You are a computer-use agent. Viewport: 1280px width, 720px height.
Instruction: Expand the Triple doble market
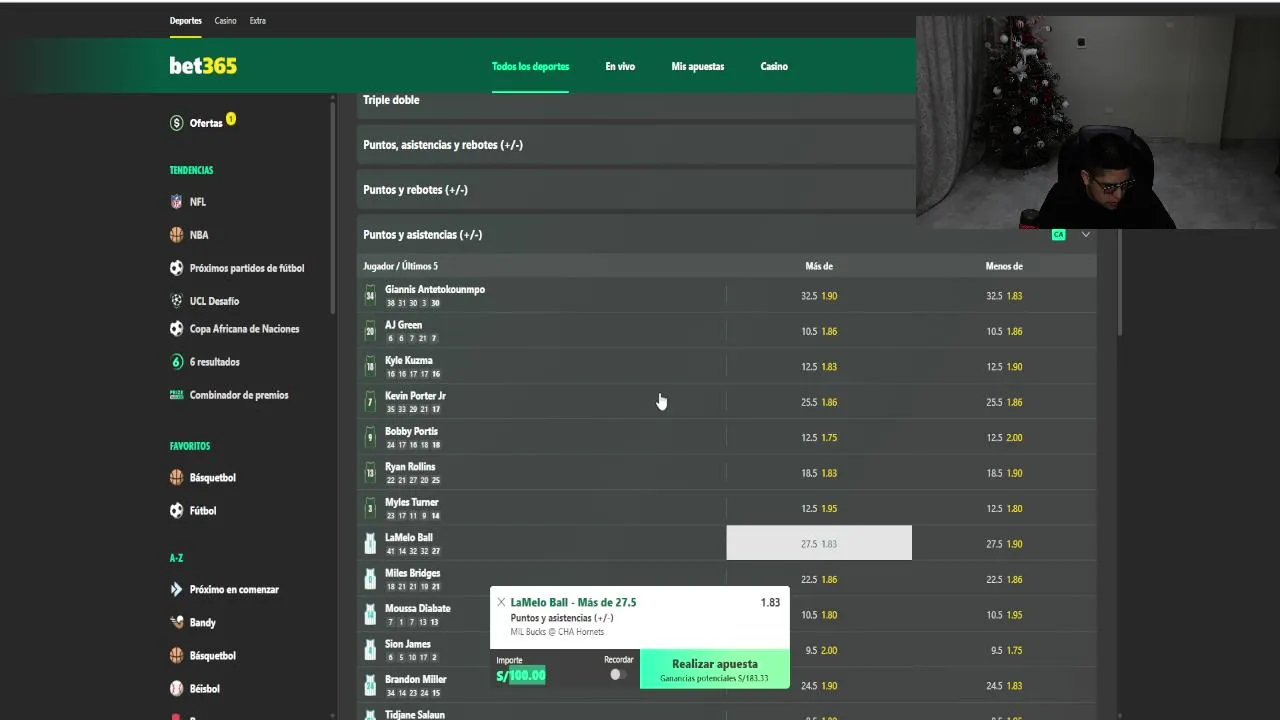coord(636,100)
